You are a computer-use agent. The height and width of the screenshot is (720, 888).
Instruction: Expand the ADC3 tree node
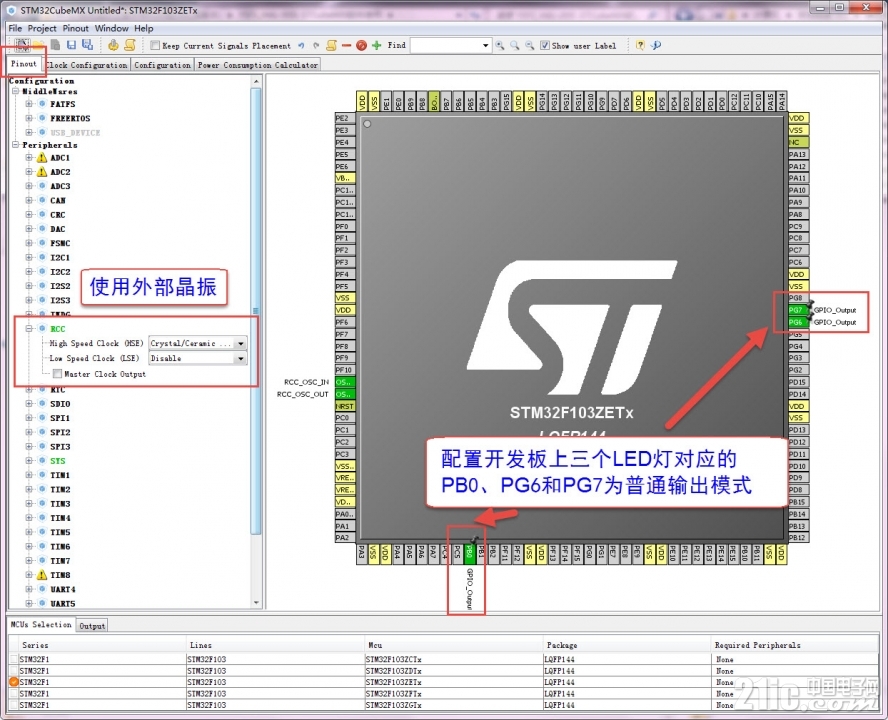click(29, 186)
